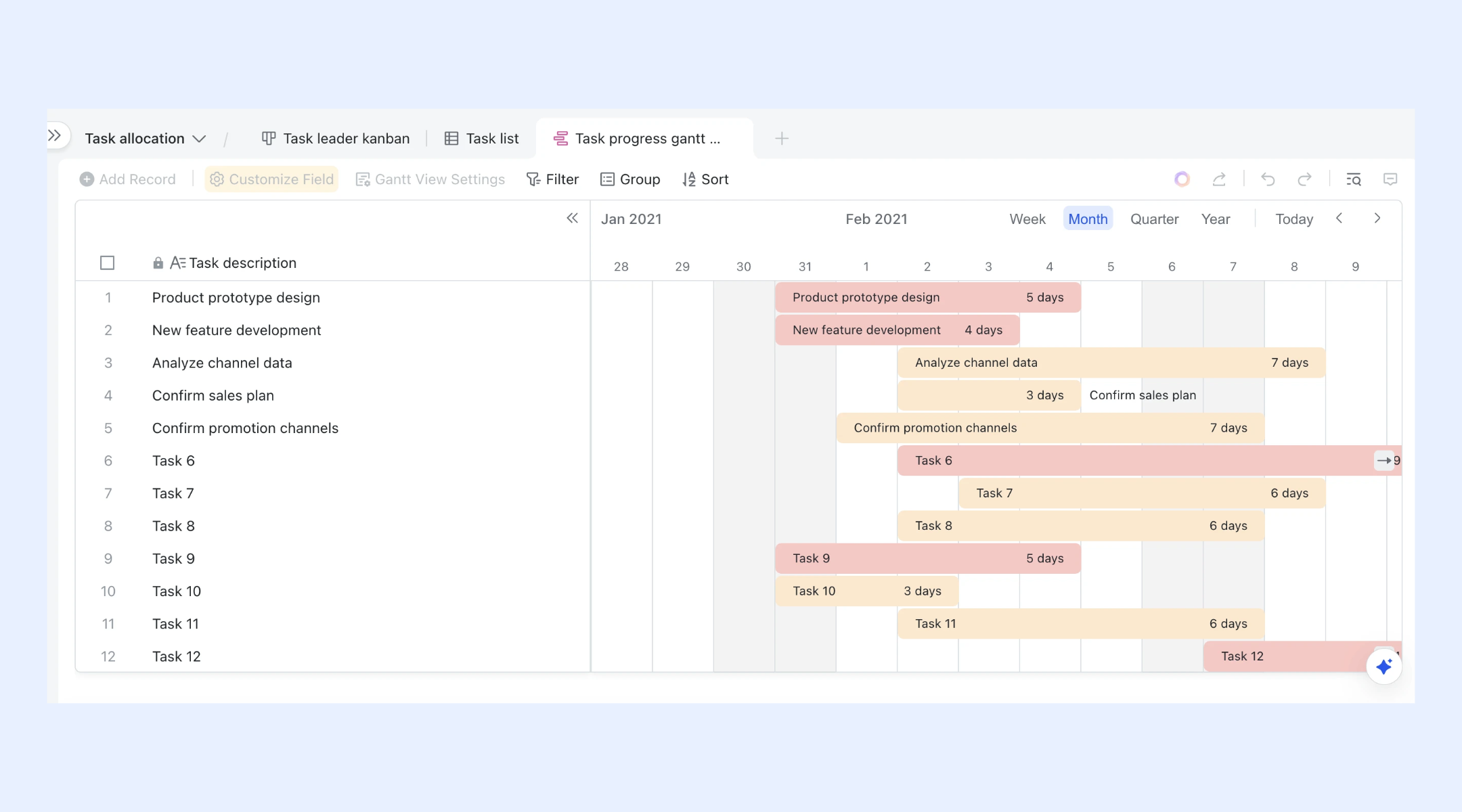
Task: Click the Filter button
Action: [552, 179]
